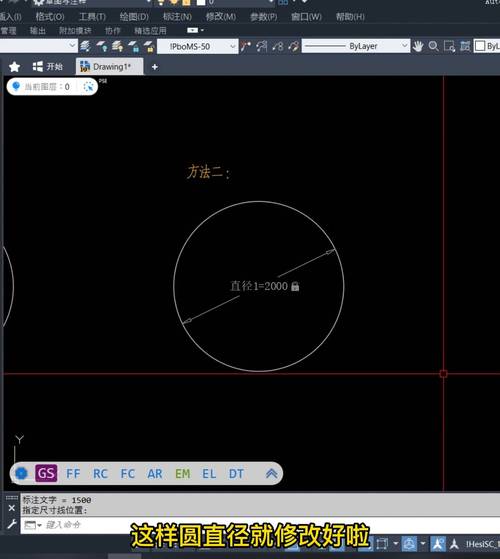This screenshot has height=559, width=500.
Task: Close the command line window
Action: point(11,508)
